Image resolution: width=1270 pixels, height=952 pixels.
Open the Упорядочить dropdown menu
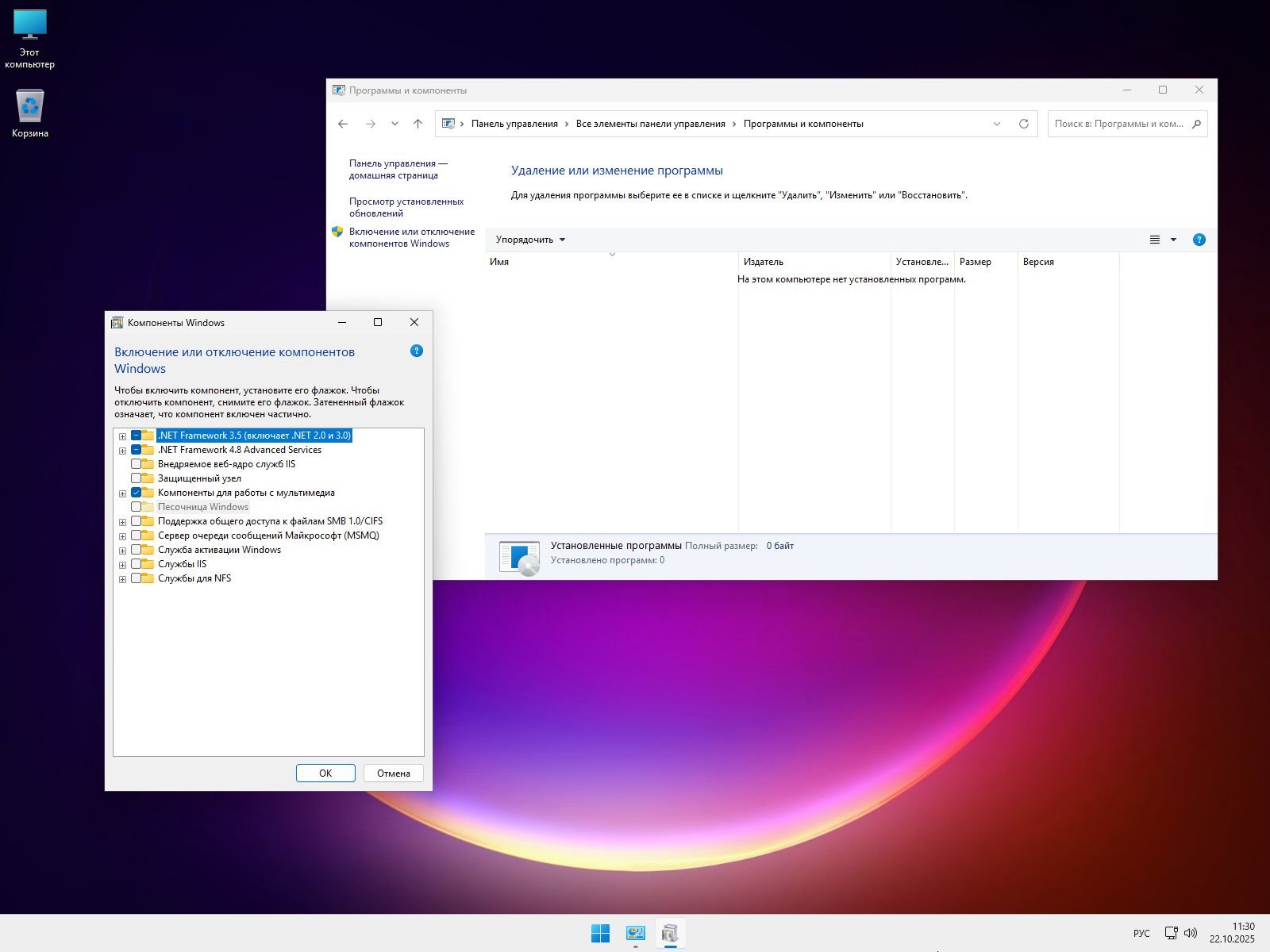click(x=530, y=240)
